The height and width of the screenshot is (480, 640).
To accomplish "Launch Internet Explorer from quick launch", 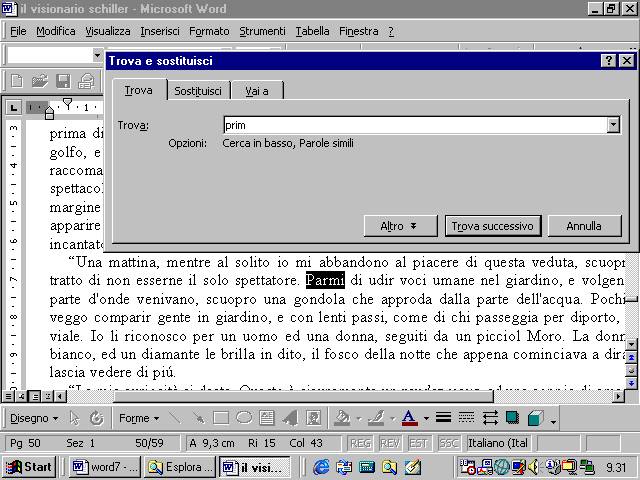I will [x=321, y=467].
